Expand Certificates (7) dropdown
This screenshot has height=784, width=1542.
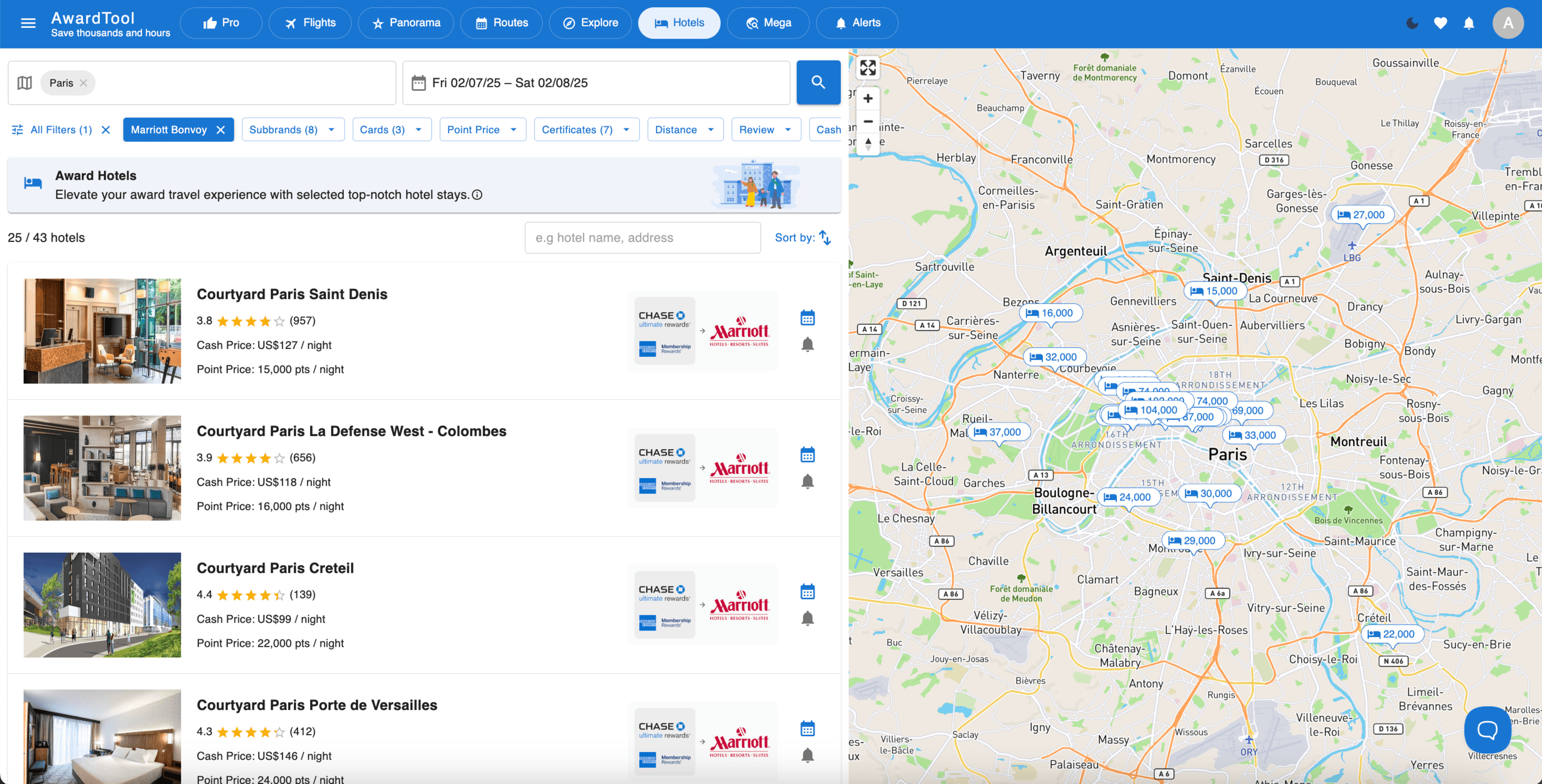coord(586,129)
